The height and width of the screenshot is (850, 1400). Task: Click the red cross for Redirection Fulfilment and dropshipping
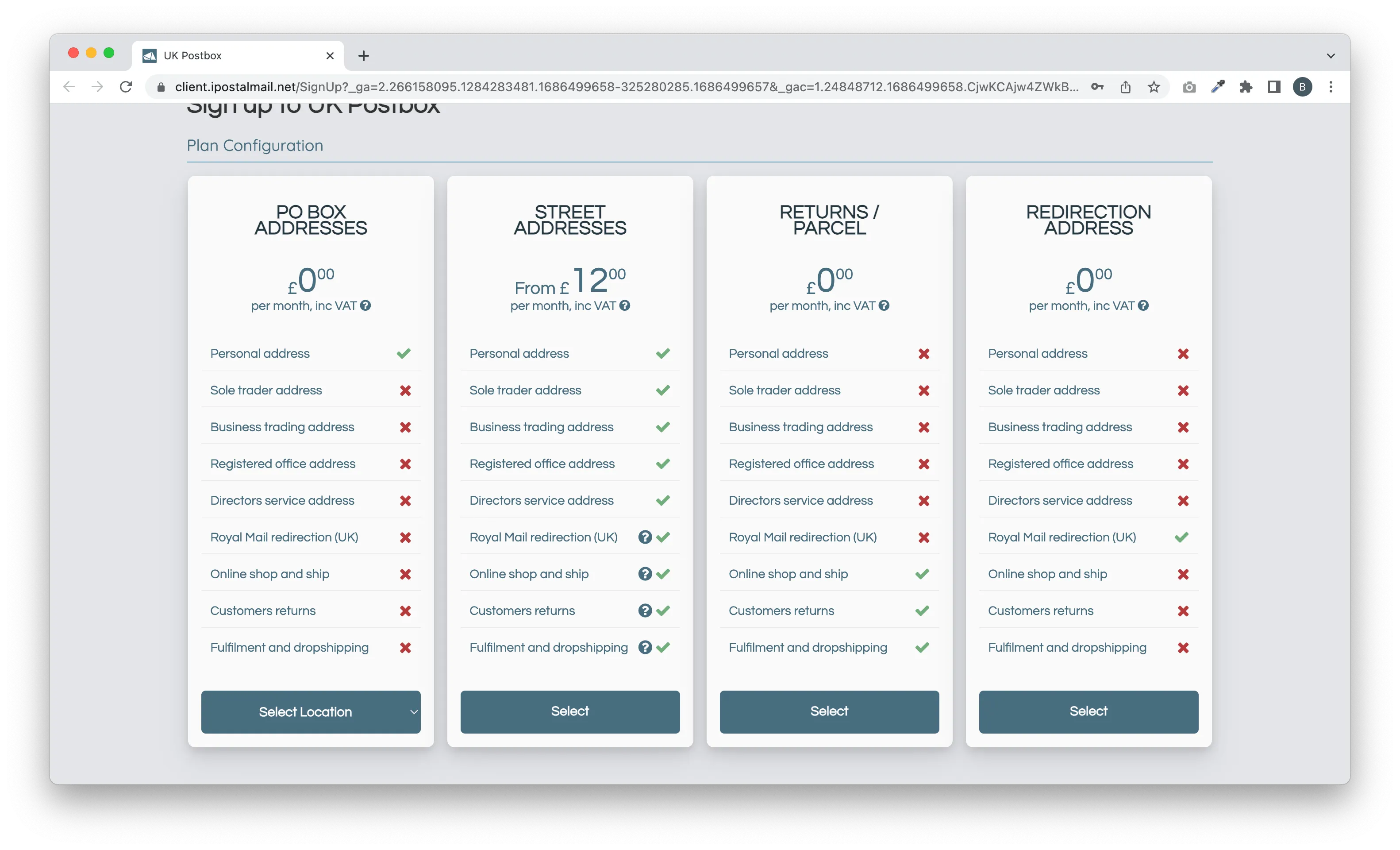(x=1183, y=648)
